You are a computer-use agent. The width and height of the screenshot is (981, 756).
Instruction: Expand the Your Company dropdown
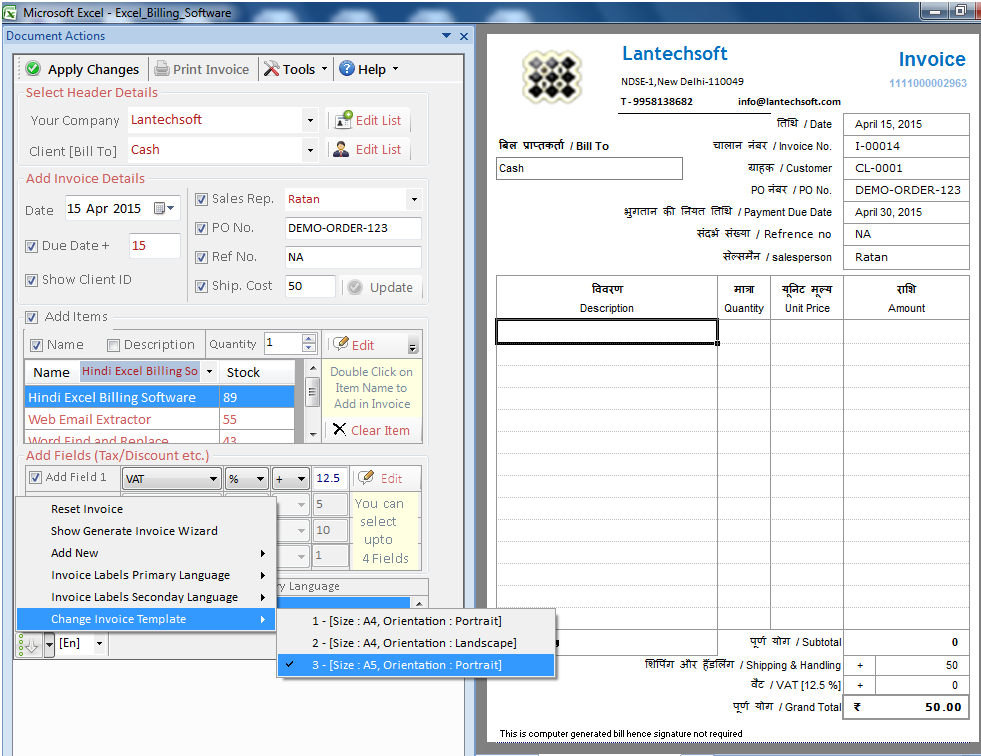pos(310,120)
